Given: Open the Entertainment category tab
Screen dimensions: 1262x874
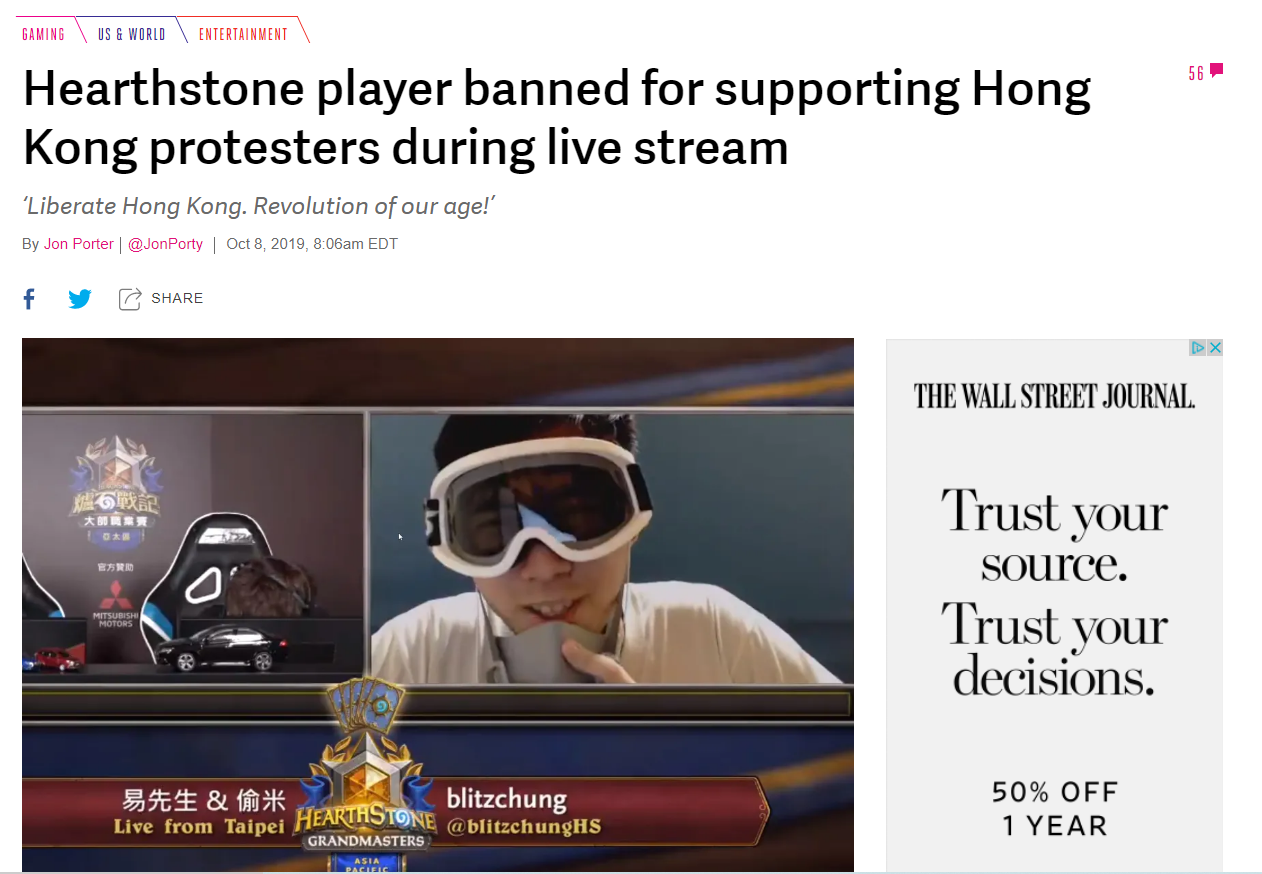Looking at the screenshot, I should [243, 34].
